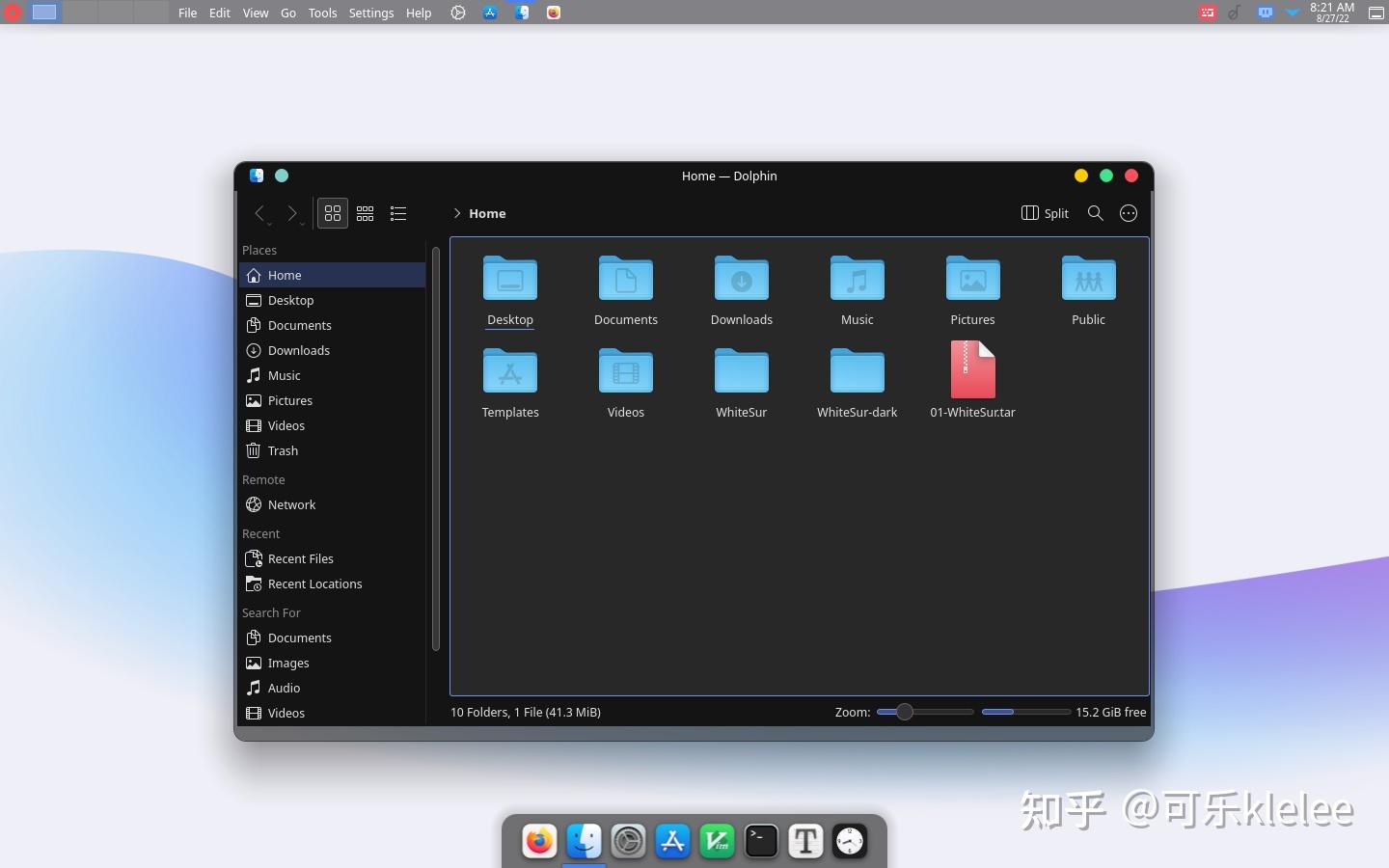Open Images under Search For

coord(287,663)
